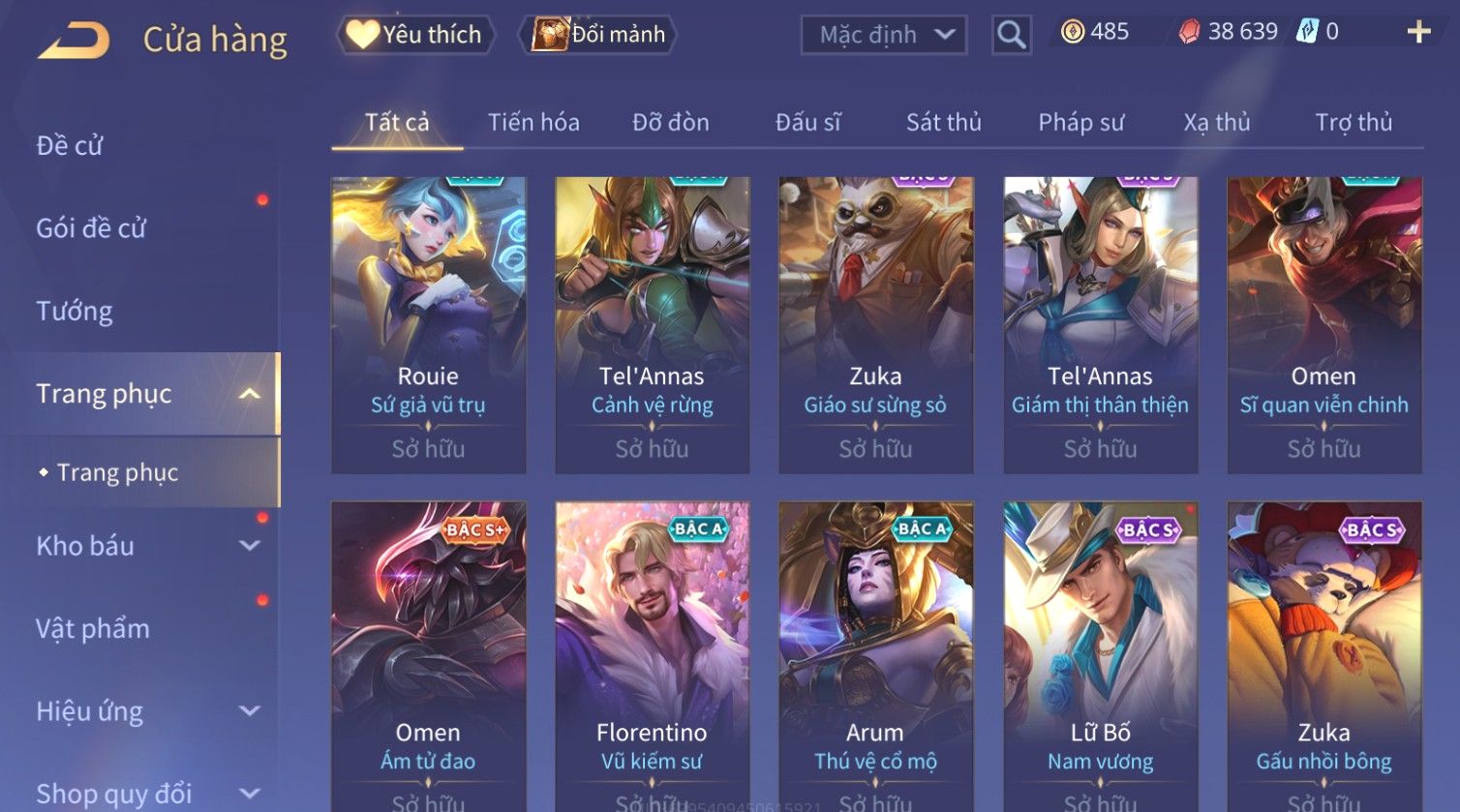Tap the plus icon to add currency

(x=1418, y=33)
